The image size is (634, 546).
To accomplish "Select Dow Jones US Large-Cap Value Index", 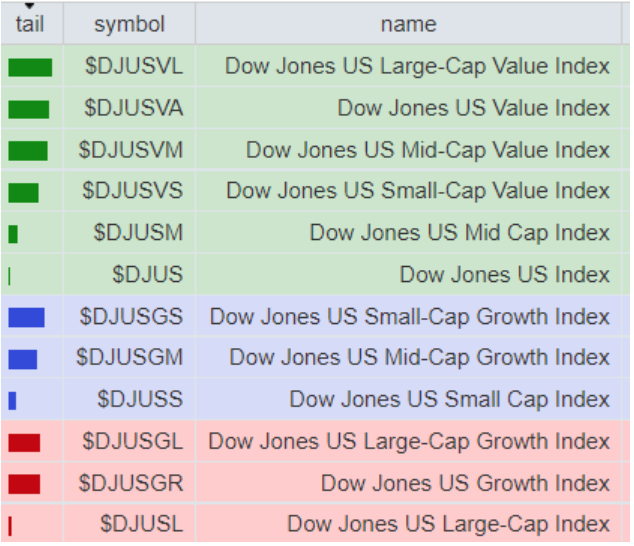I will (417, 66).
